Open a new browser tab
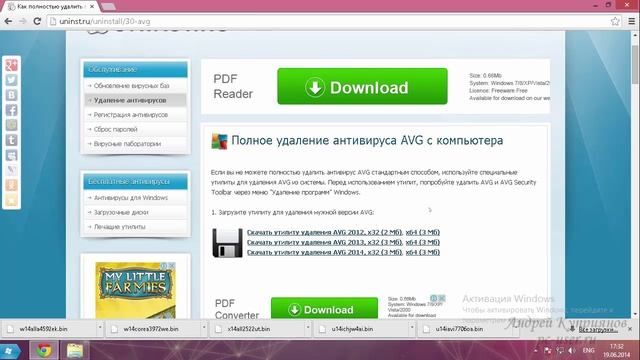This screenshot has width=640, height=360. [x=108, y=7]
